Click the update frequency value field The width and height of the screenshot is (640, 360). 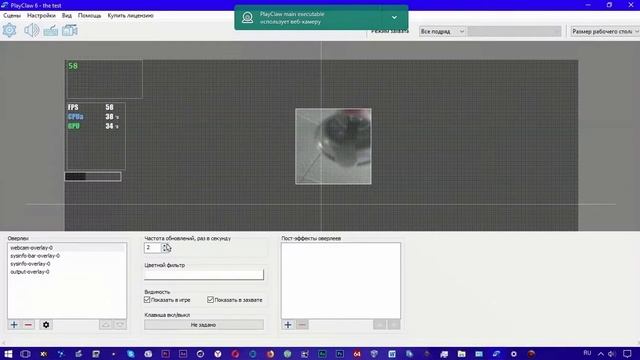pyautogui.click(x=153, y=248)
